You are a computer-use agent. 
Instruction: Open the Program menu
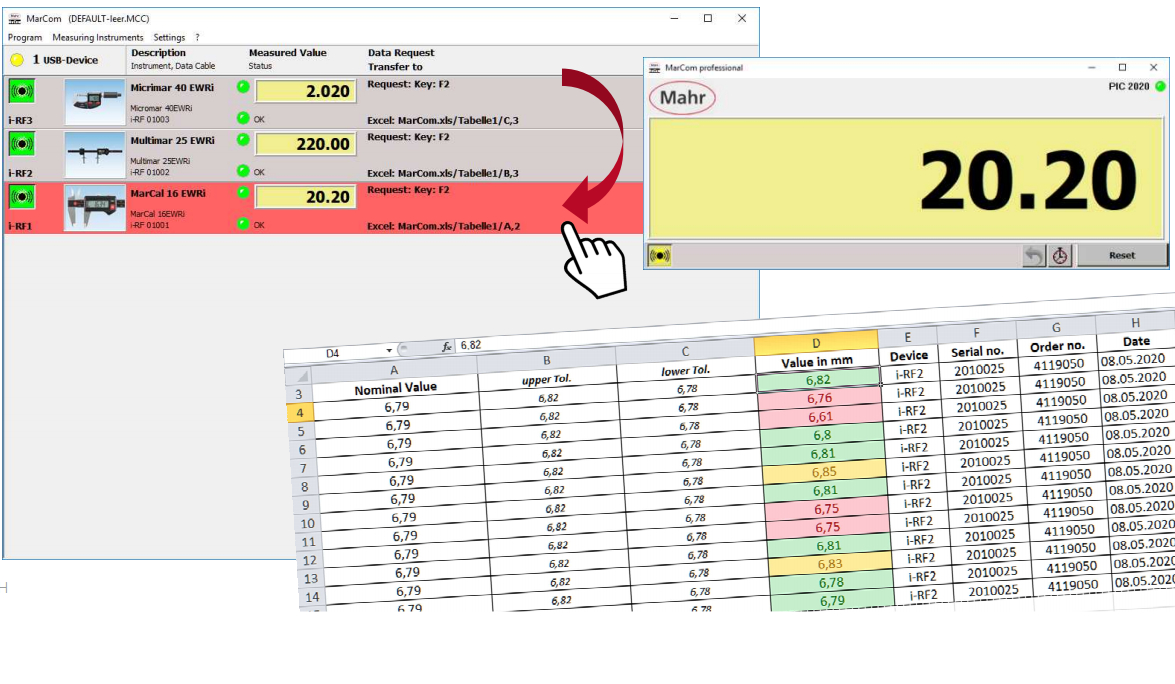(25, 38)
